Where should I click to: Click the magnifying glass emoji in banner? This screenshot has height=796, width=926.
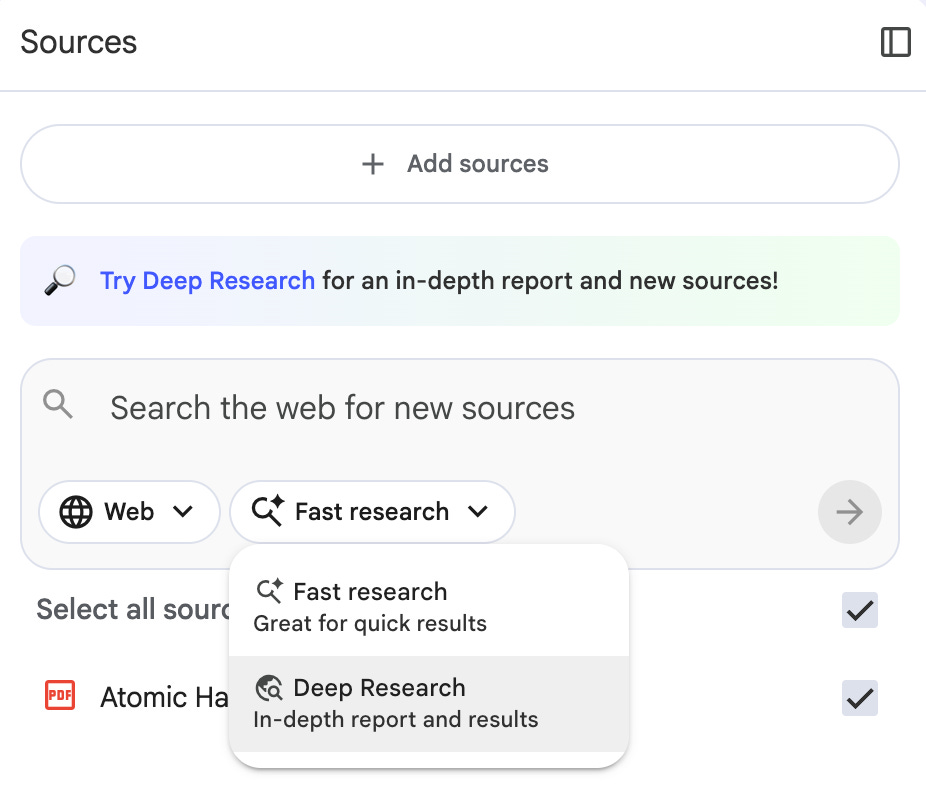coord(60,280)
